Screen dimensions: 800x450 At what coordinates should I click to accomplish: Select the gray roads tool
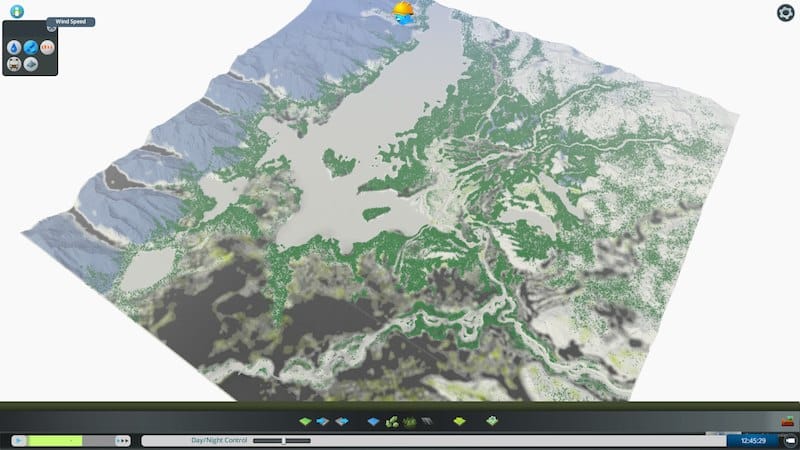pos(426,421)
